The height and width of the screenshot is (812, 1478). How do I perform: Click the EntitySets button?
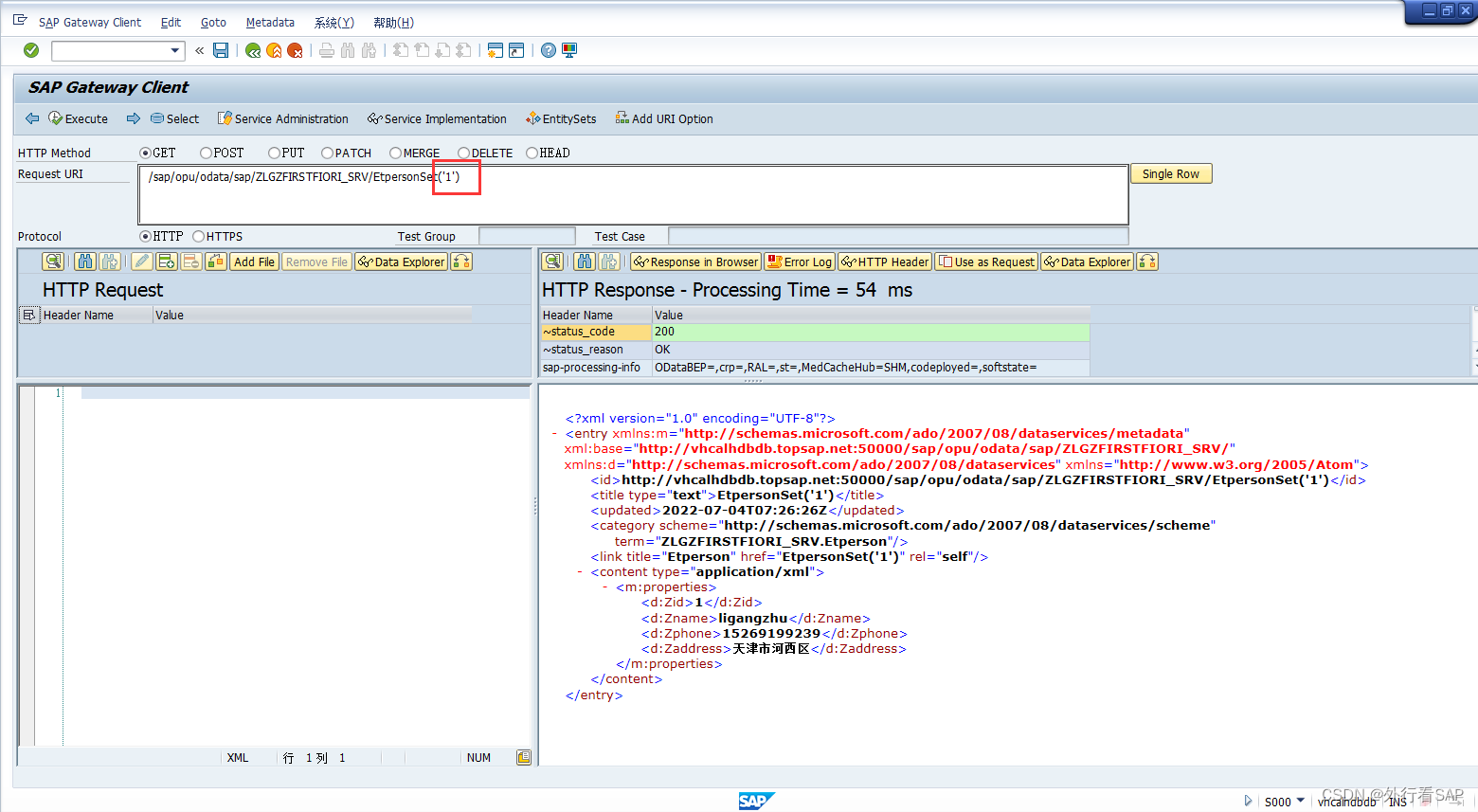point(561,118)
